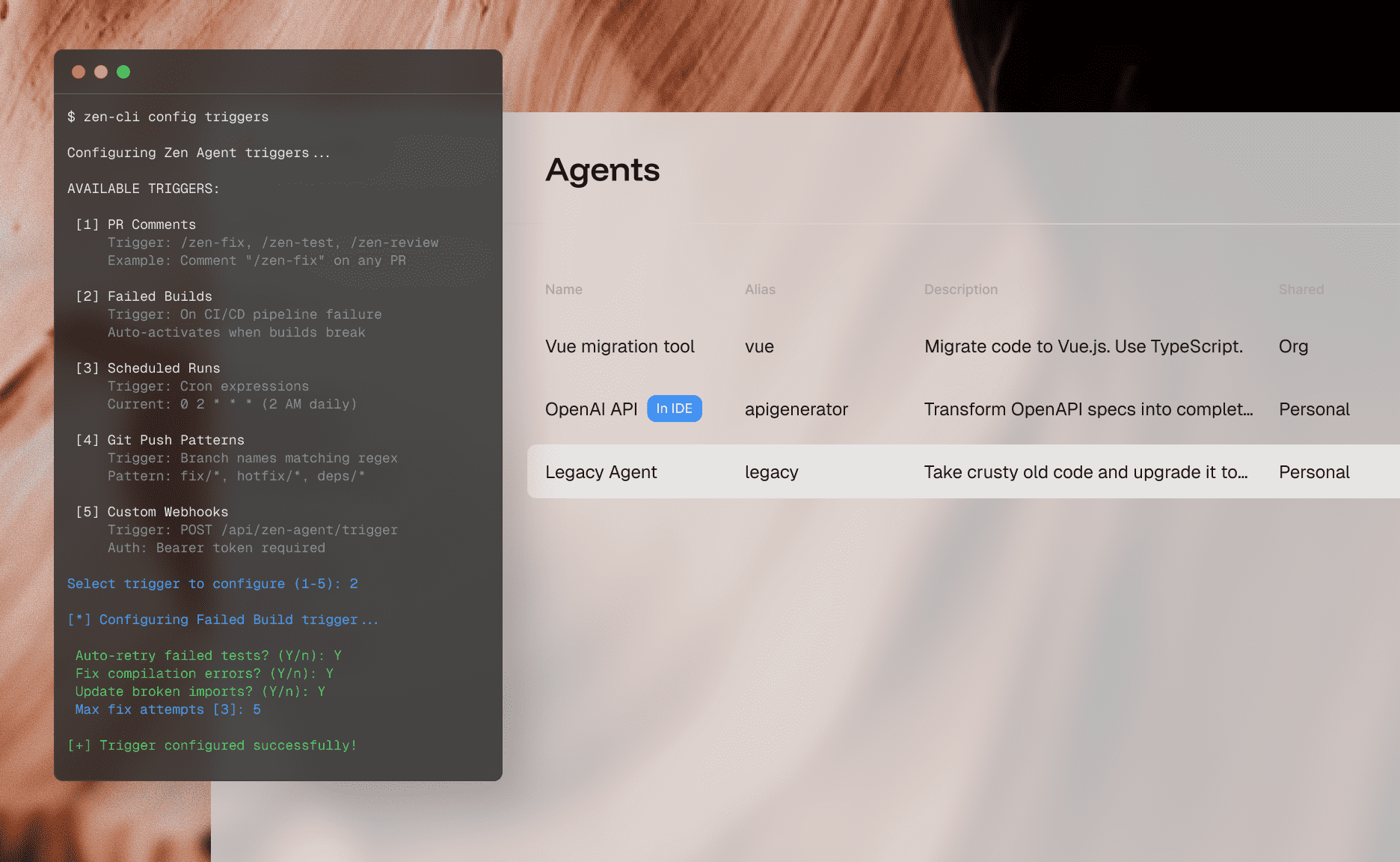Viewport: 1400px width, 862px height.
Task: Select trigger option [1] PR Comments
Action: click(136, 224)
